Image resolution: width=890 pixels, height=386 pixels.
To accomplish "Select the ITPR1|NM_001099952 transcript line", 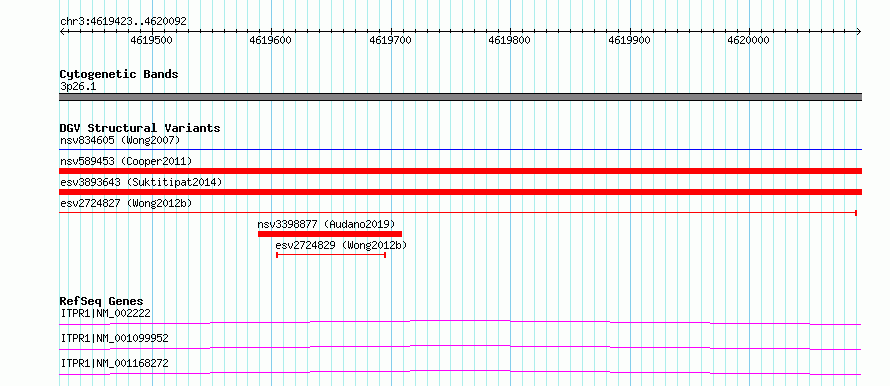I will tap(460, 347).
